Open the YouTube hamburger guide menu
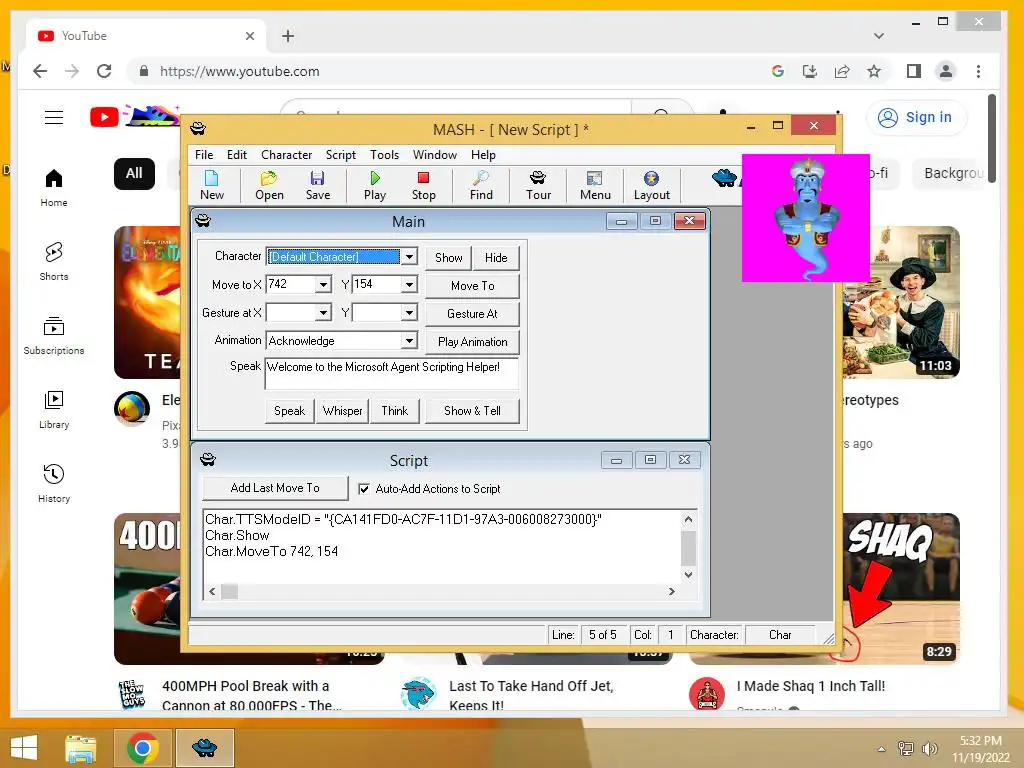This screenshot has height=768, width=1024. [x=54, y=118]
